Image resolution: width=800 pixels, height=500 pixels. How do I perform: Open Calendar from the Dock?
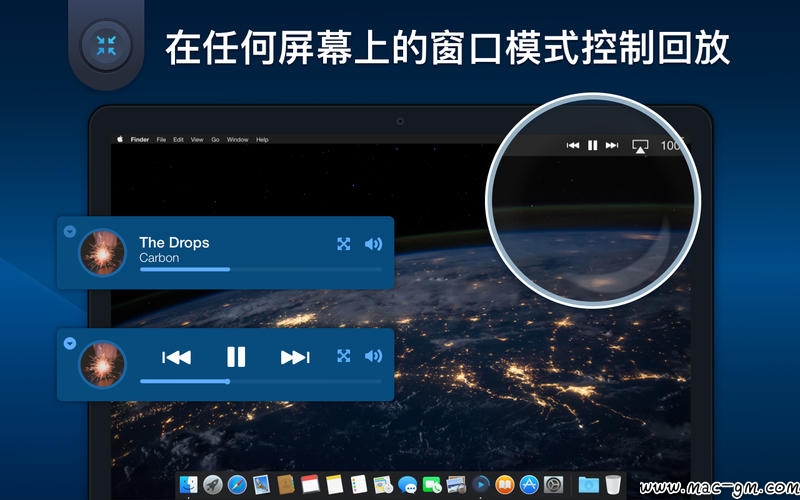(310, 484)
